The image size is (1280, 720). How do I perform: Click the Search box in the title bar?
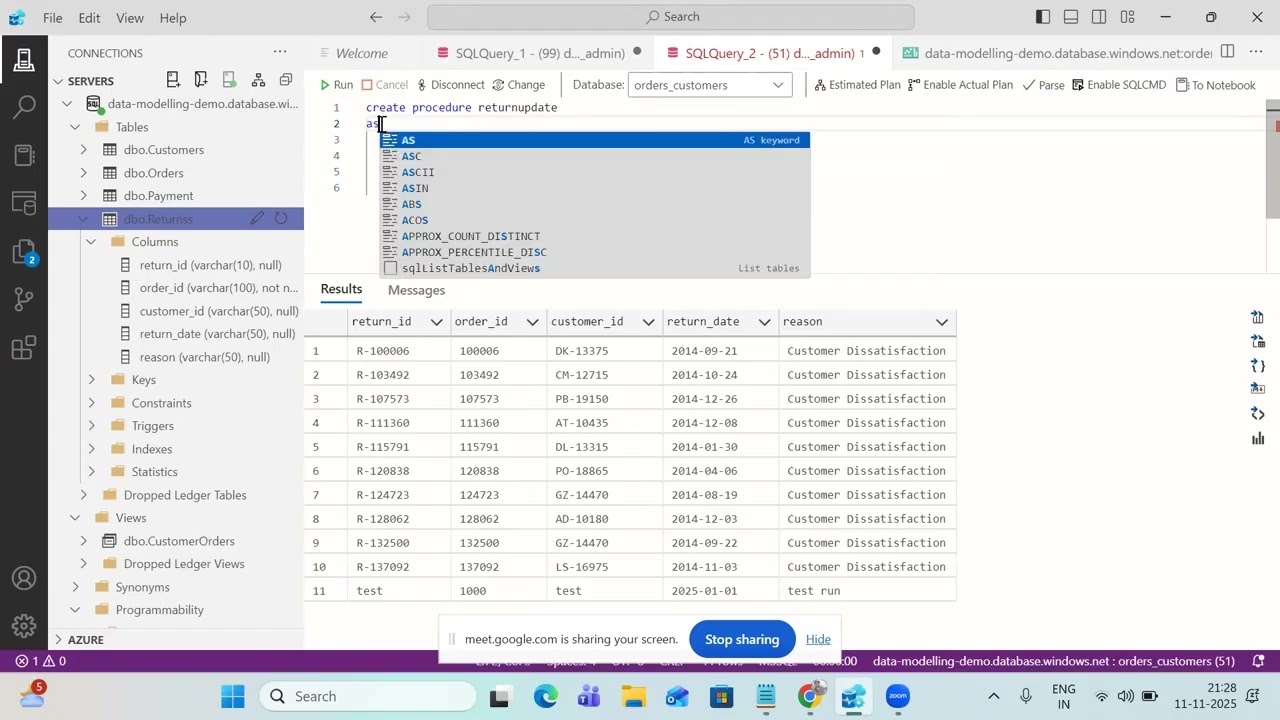point(671,17)
